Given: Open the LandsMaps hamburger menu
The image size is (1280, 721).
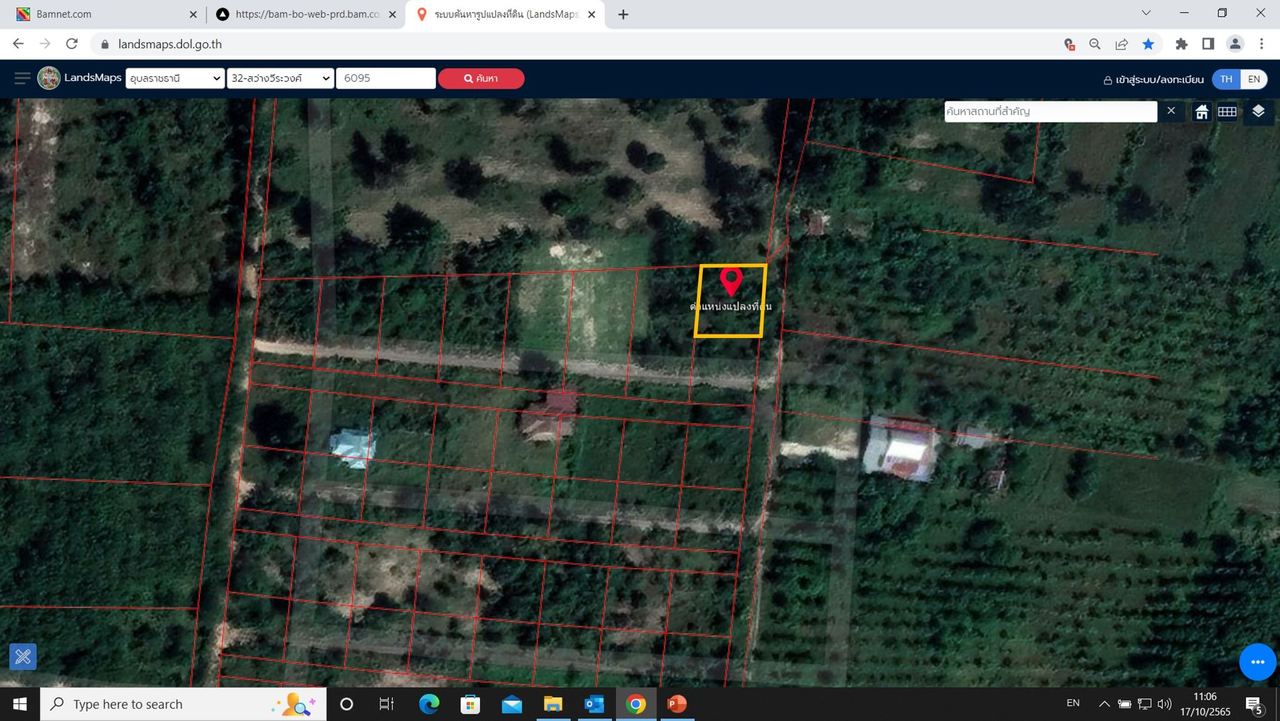Looking at the screenshot, I should coord(22,78).
